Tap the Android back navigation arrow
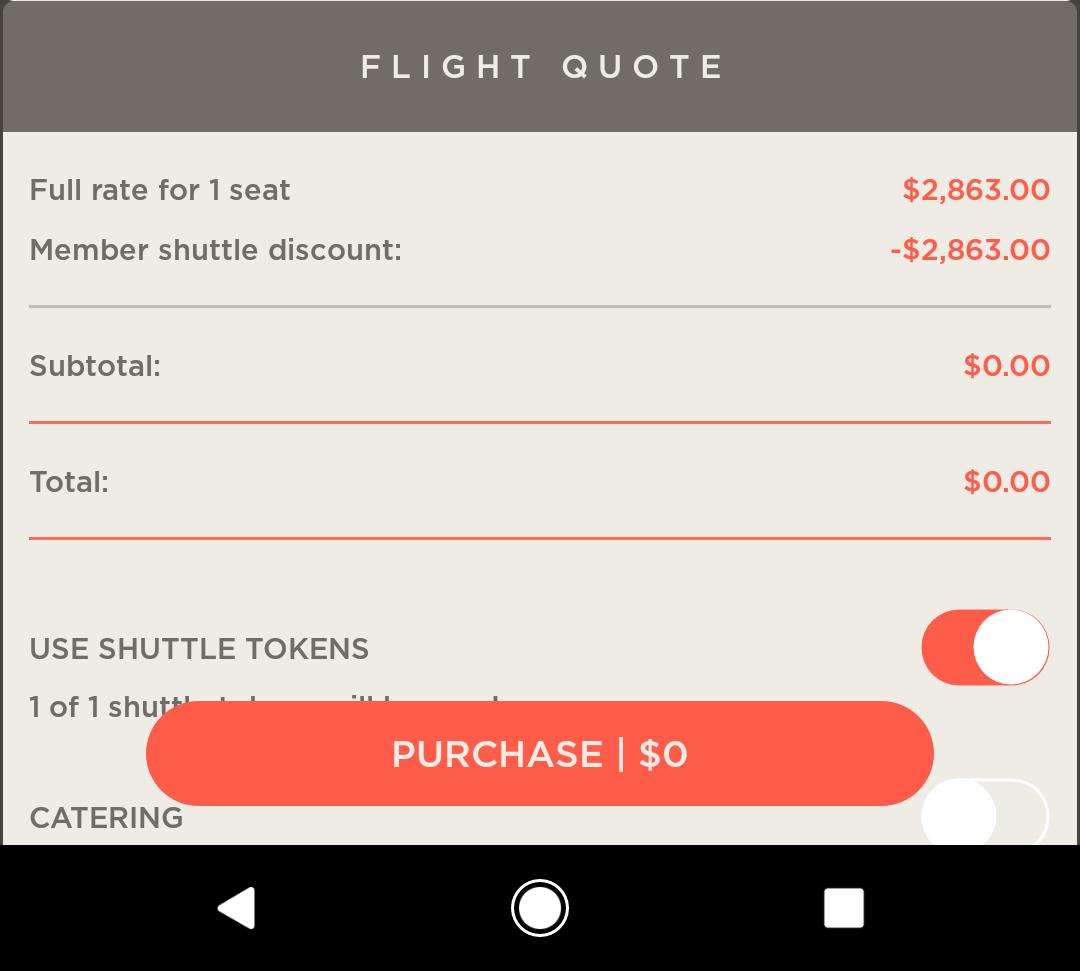Screen dimensions: 1080x971 click(236, 908)
